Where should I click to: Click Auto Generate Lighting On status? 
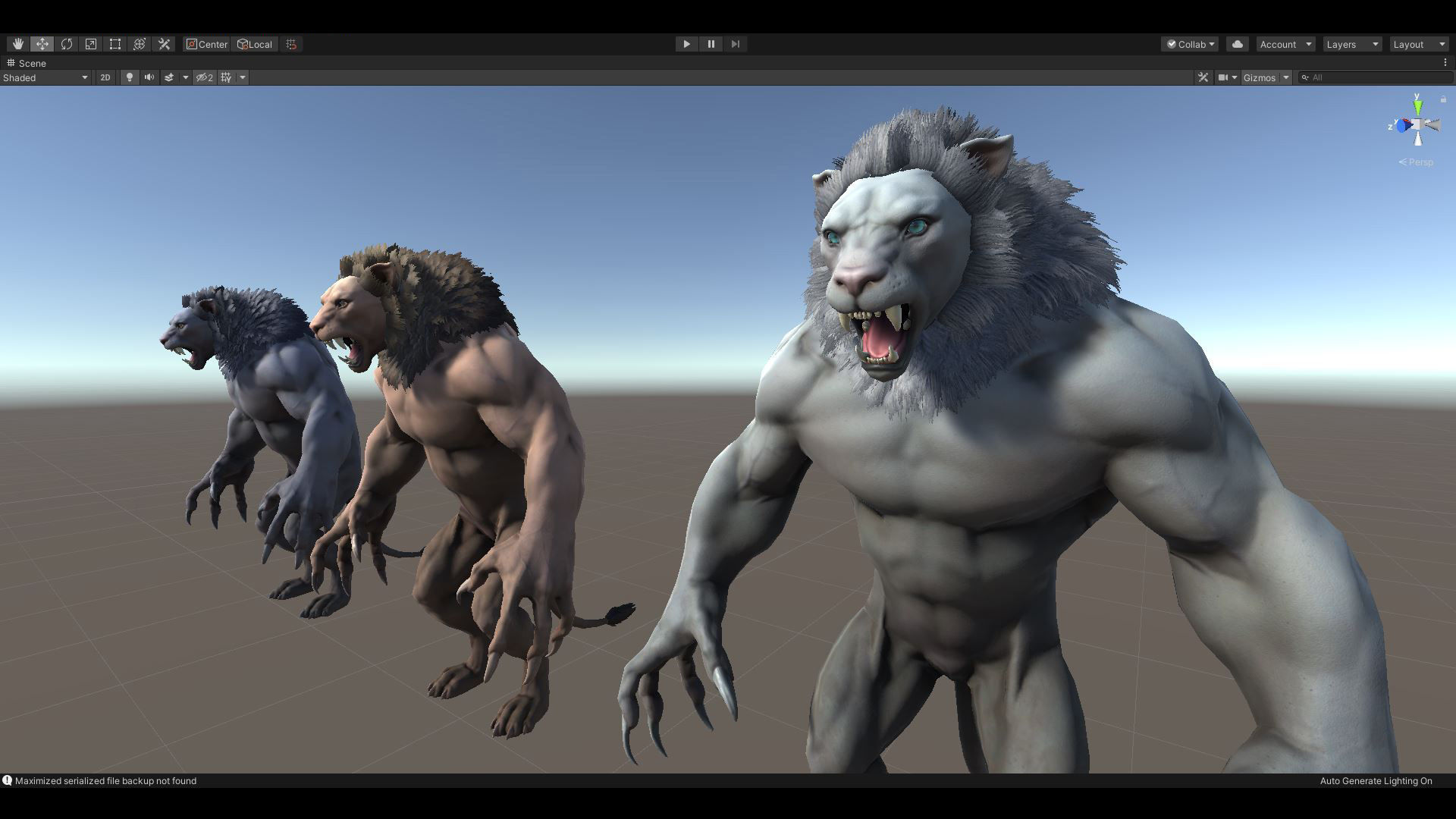click(x=1376, y=780)
